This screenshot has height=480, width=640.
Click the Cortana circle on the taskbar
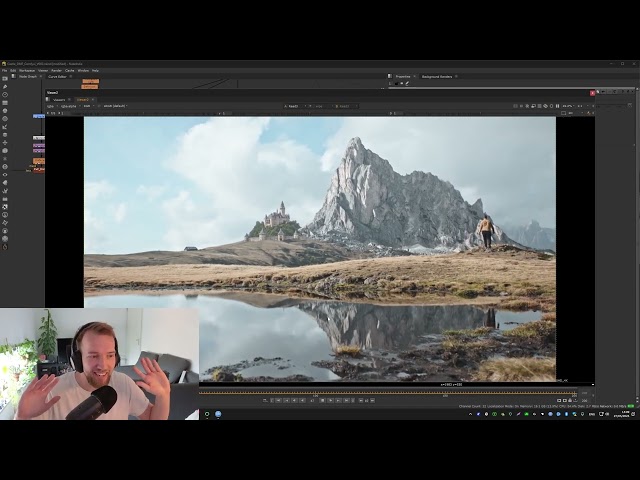207,414
